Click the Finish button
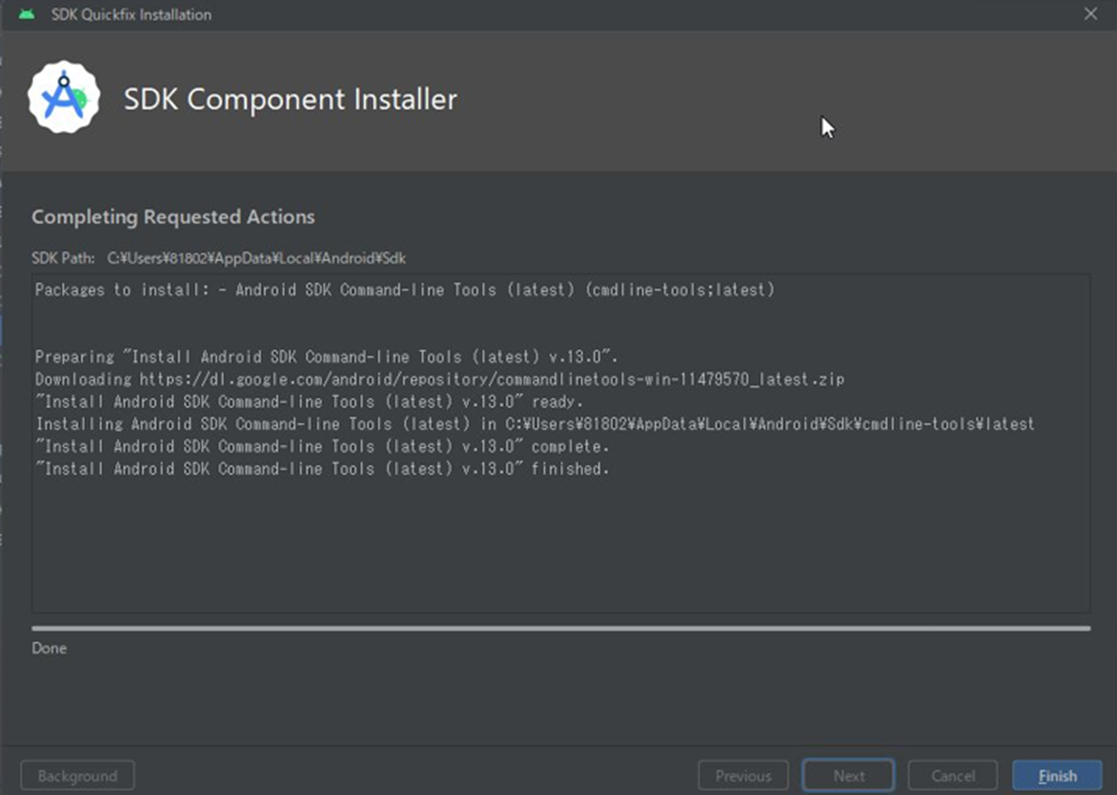Image resolution: width=1117 pixels, height=795 pixels. (x=1056, y=775)
